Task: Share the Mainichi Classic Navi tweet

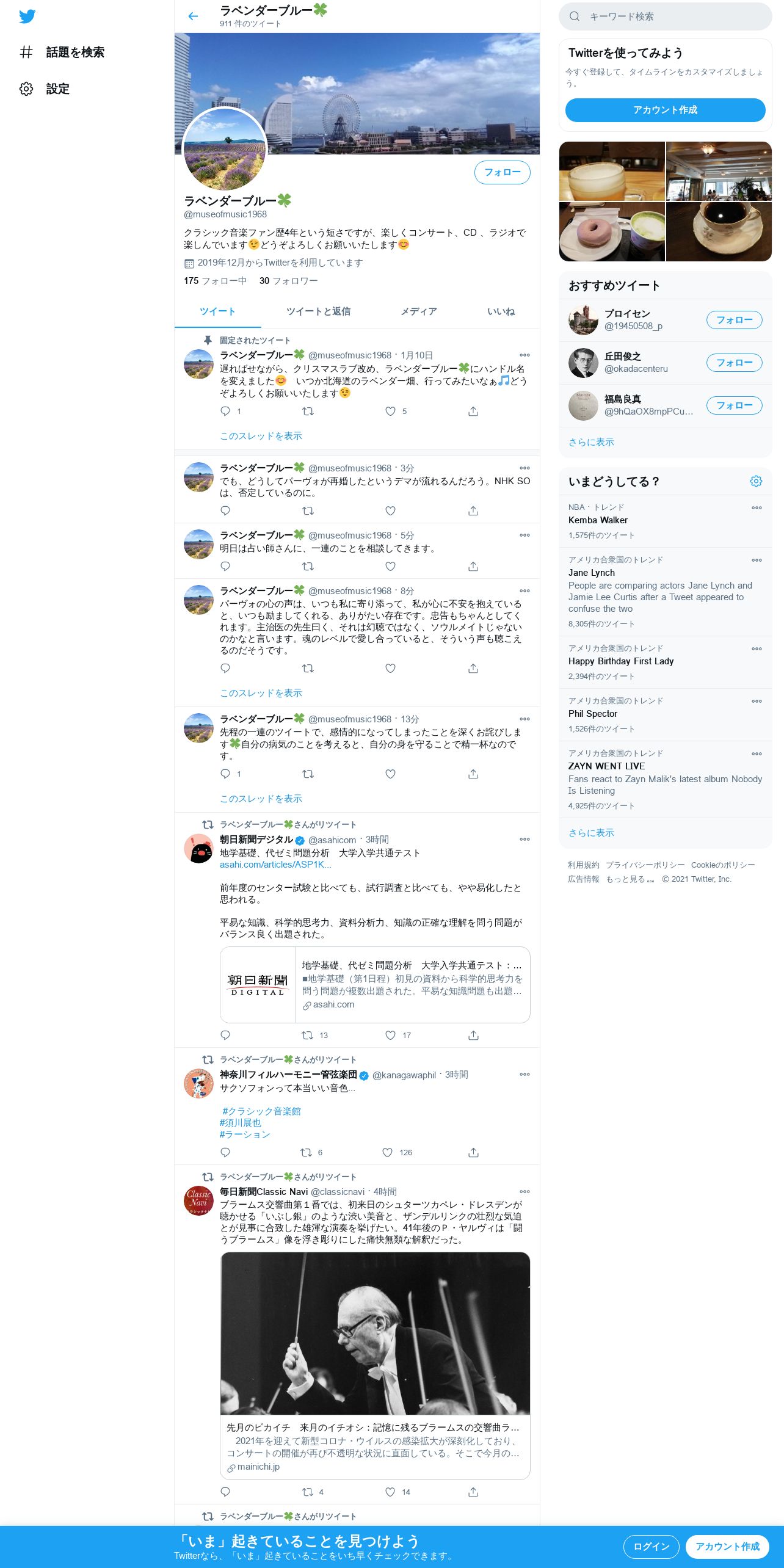Action: coord(473,1492)
